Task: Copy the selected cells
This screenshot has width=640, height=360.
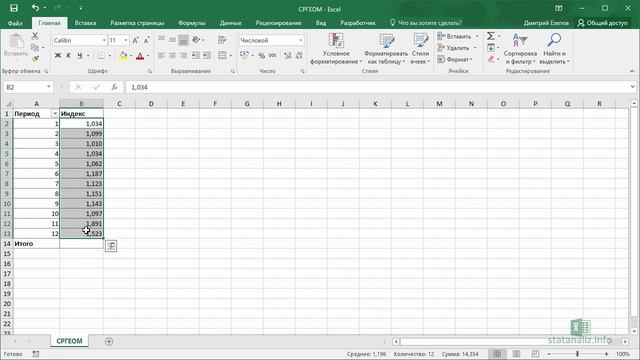Action: 35,48
